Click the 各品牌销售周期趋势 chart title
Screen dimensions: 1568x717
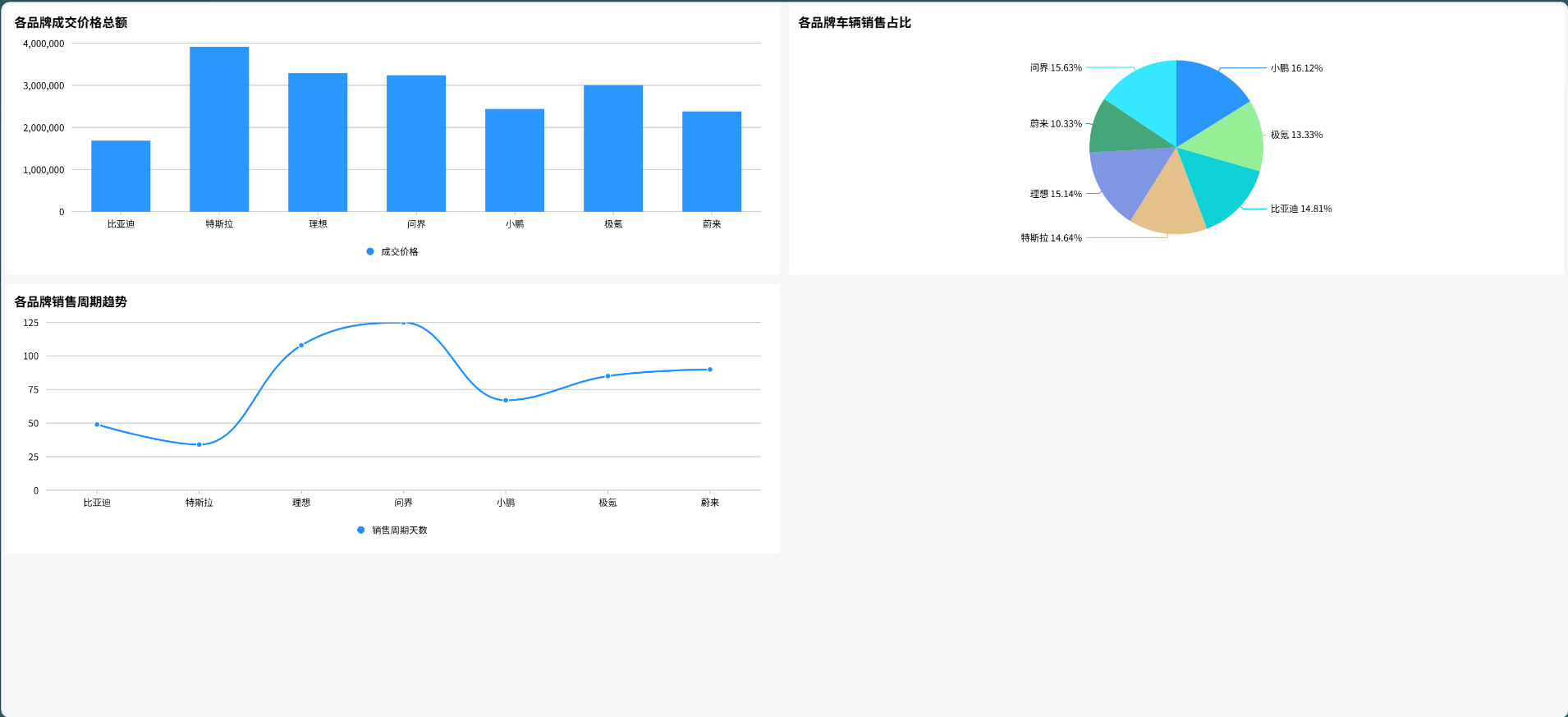(71, 301)
